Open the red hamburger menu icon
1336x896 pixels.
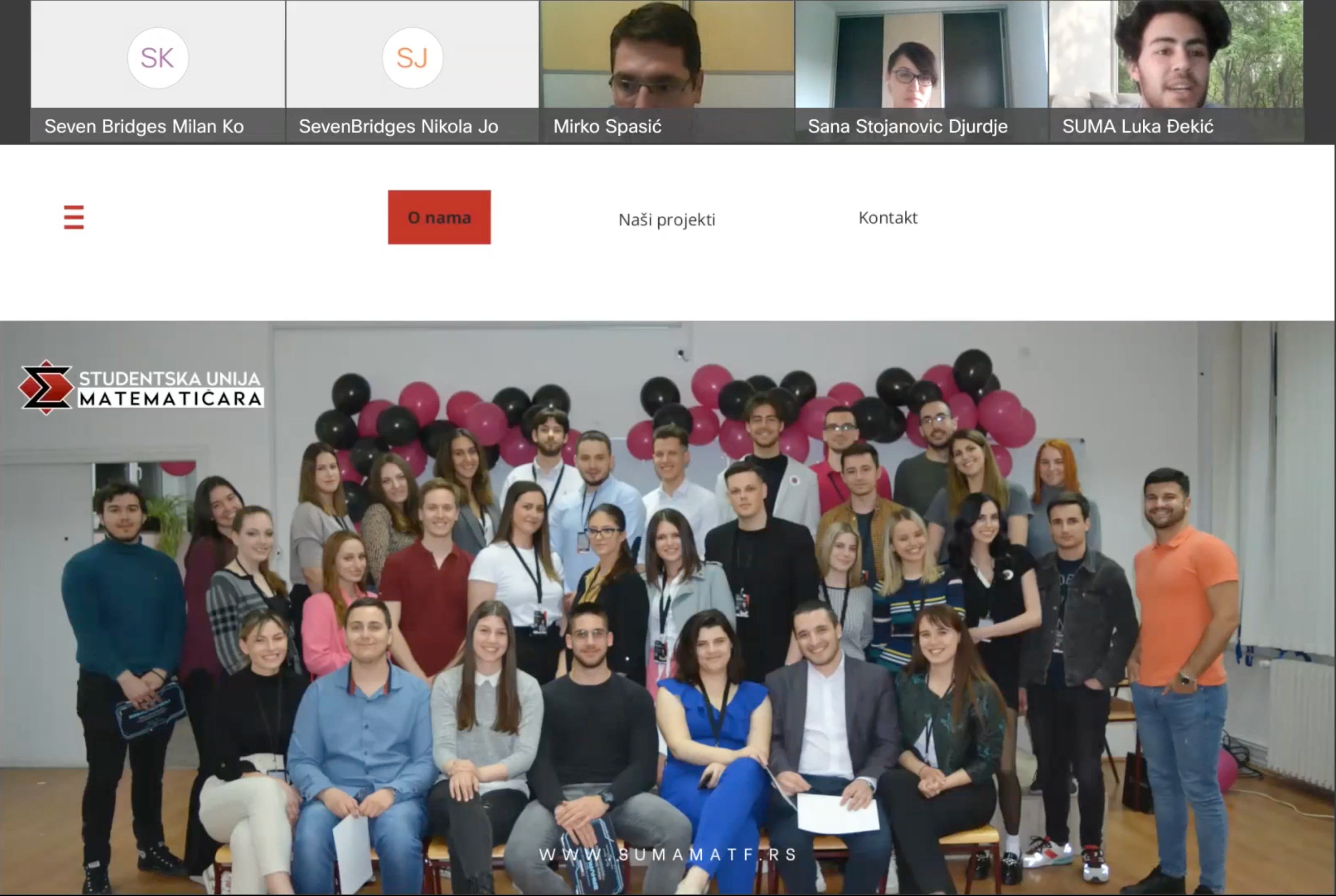point(74,217)
